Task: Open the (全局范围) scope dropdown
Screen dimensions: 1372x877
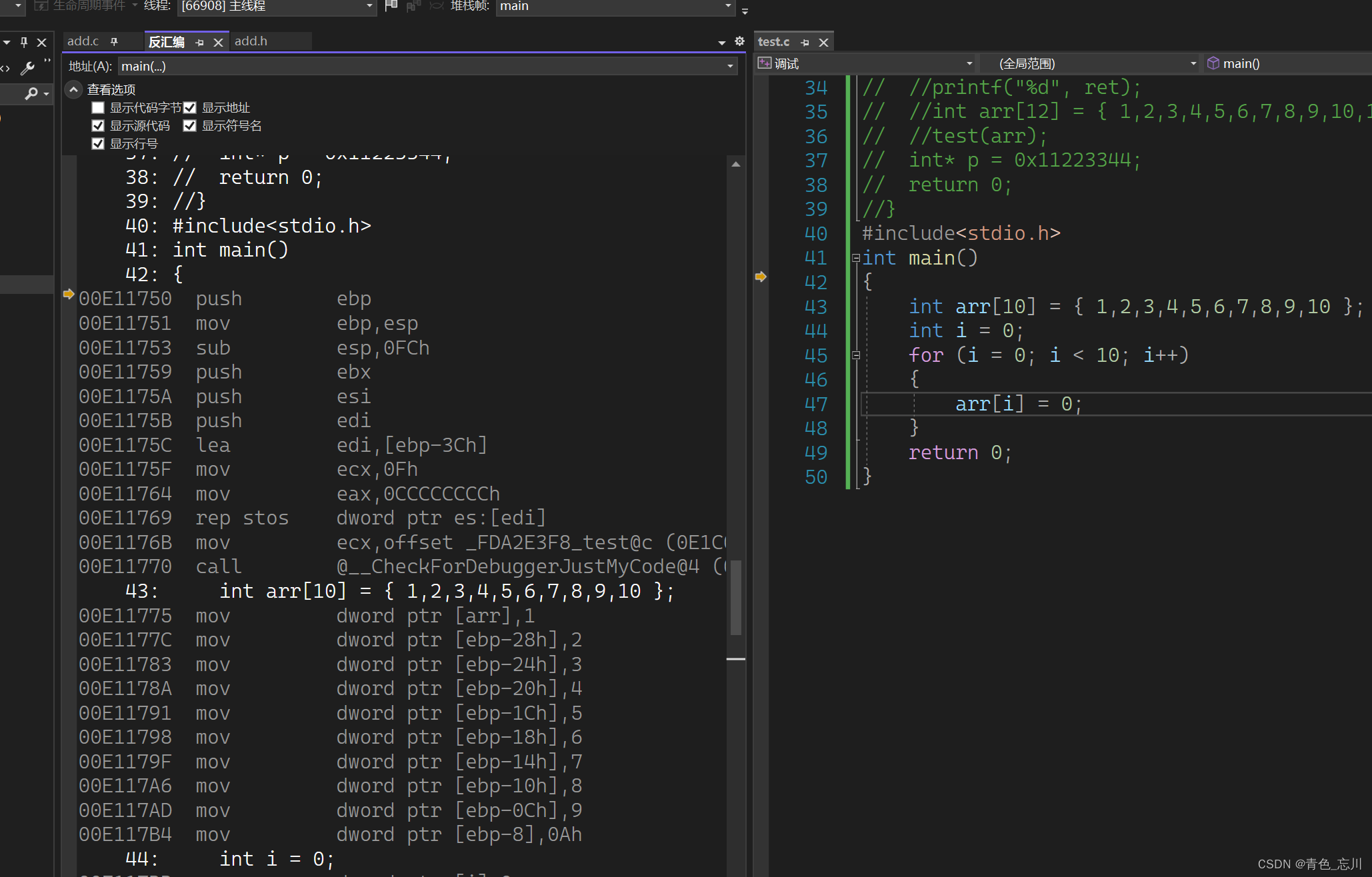Action: [1193, 63]
